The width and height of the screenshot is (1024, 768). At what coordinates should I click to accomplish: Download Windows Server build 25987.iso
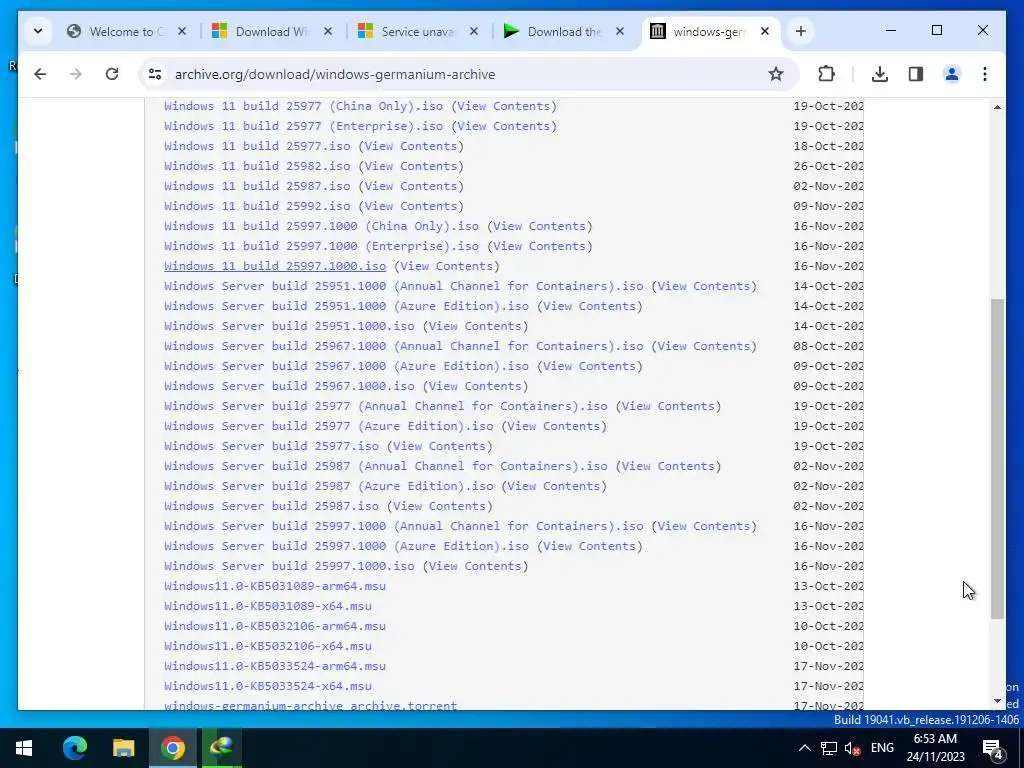[x=271, y=506]
